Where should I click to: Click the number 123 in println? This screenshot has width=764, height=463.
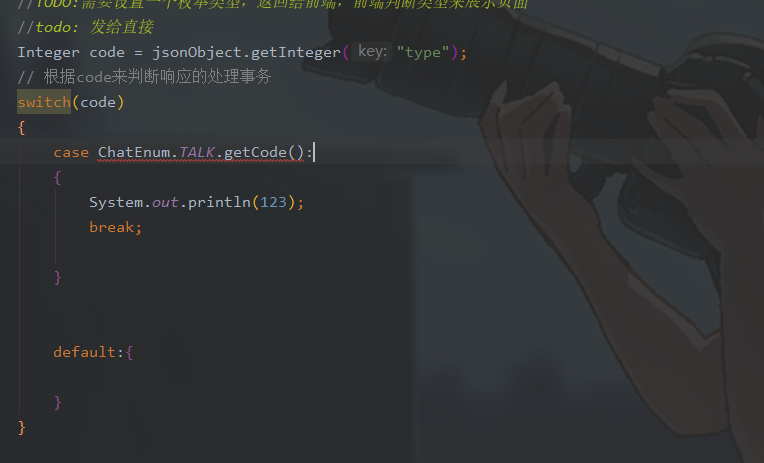click(273, 202)
